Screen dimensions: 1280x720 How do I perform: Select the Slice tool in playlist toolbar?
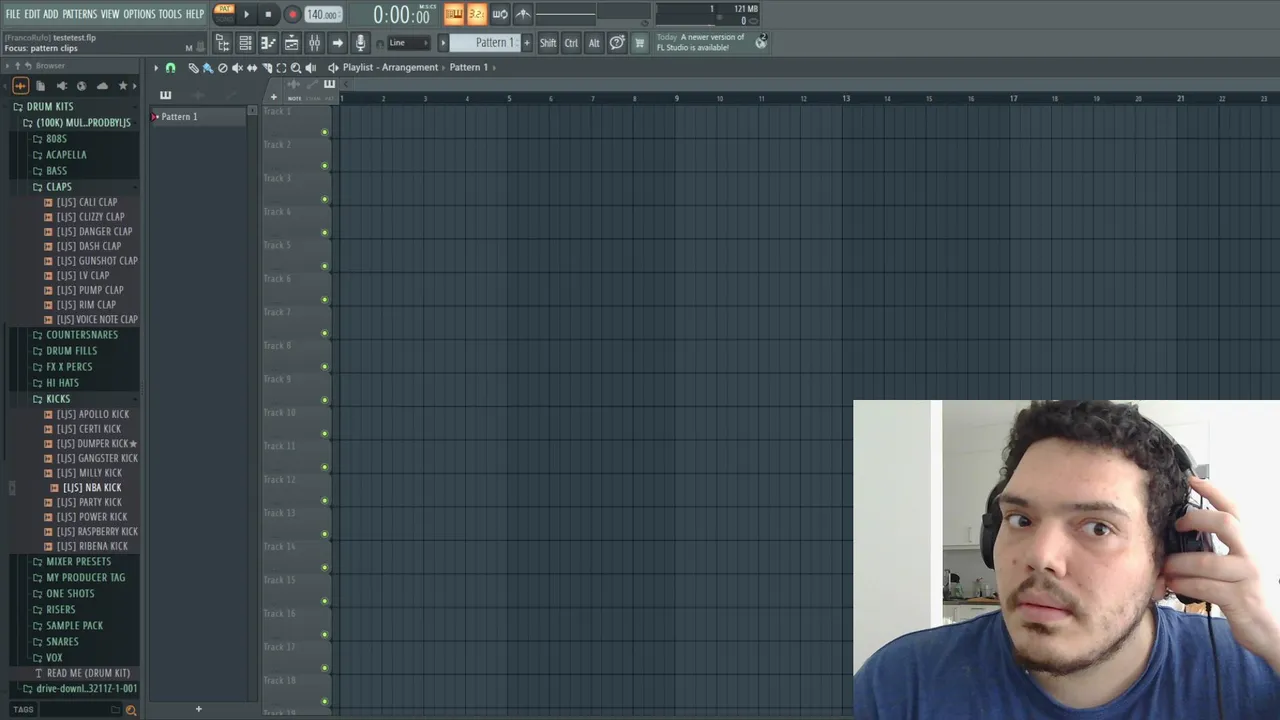(267, 68)
